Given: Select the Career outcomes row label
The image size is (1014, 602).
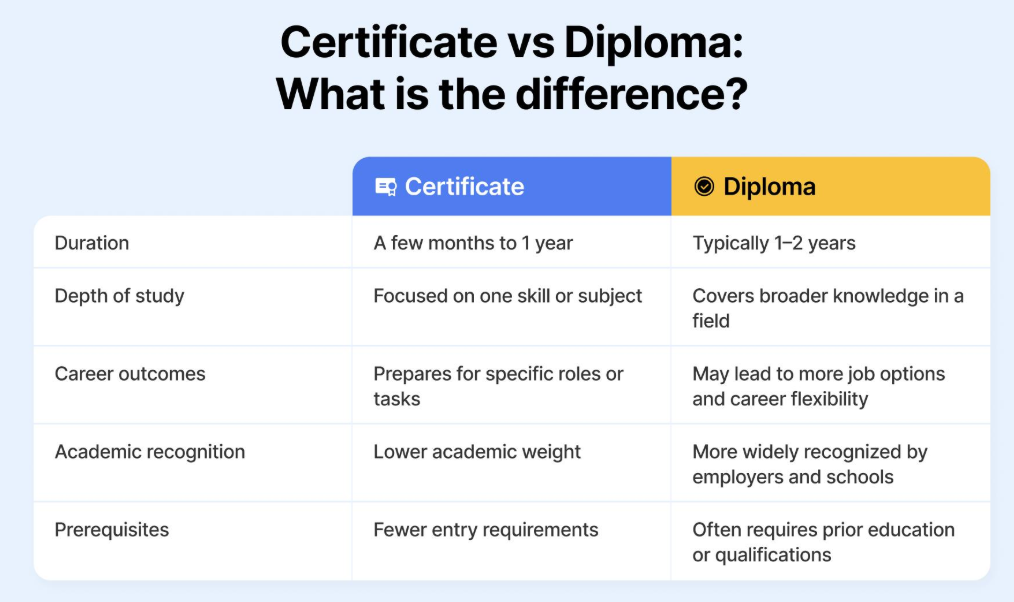Looking at the screenshot, I should (x=130, y=374).
